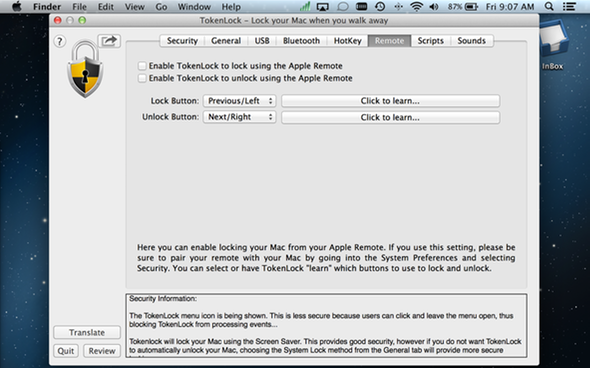Switch to the General tab
Screen dimensions: 590x368
(226, 41)
